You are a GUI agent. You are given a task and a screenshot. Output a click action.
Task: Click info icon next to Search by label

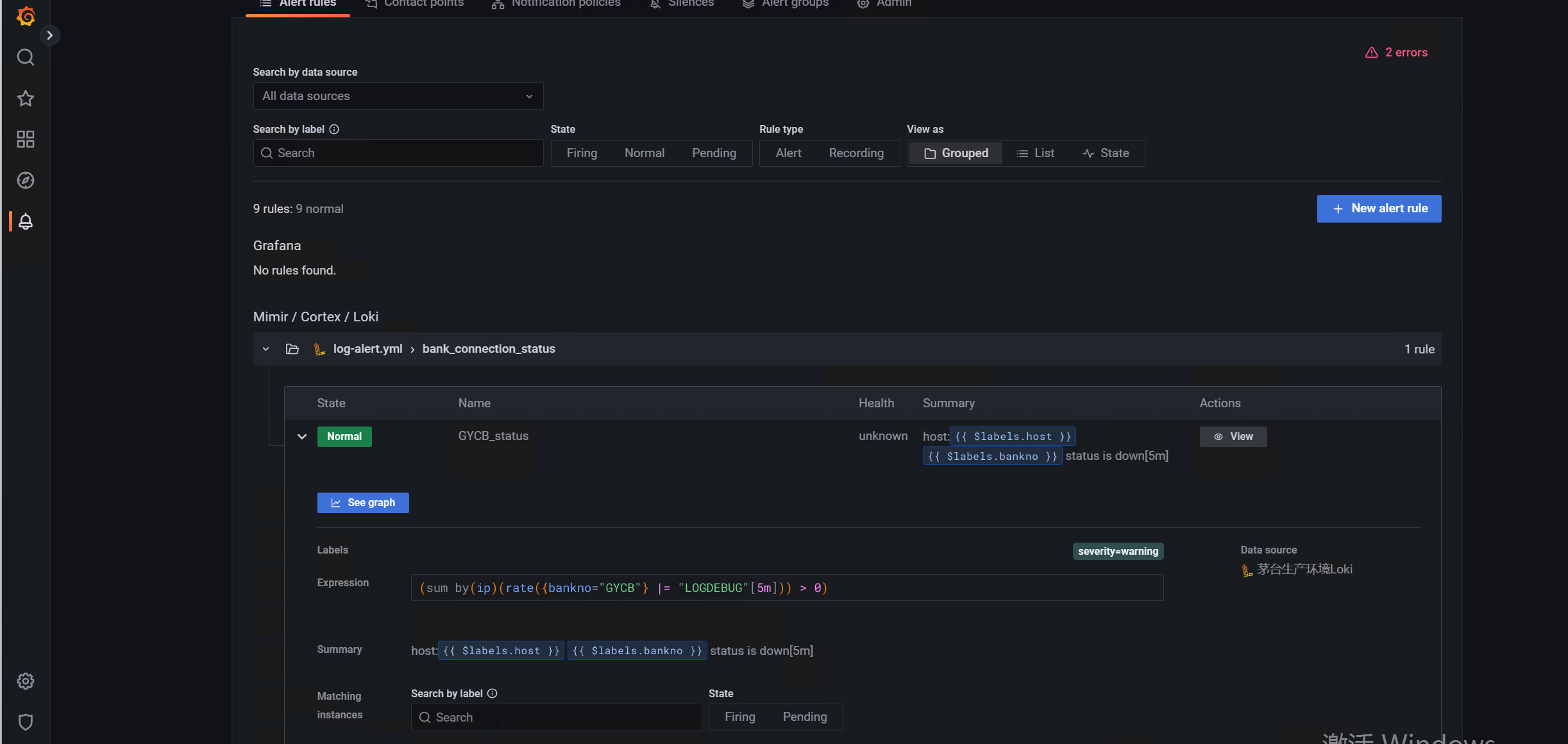pos(334,129)
